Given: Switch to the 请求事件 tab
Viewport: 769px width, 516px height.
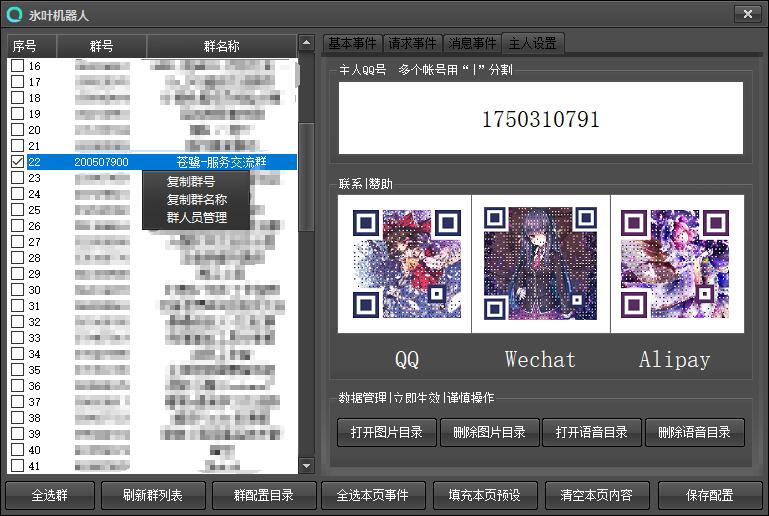Looking at the screenshot, I should tap(412, 43).
